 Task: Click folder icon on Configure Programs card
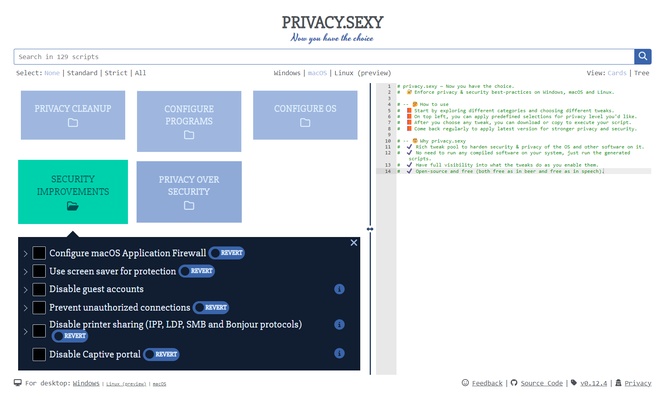click(189, 135)
